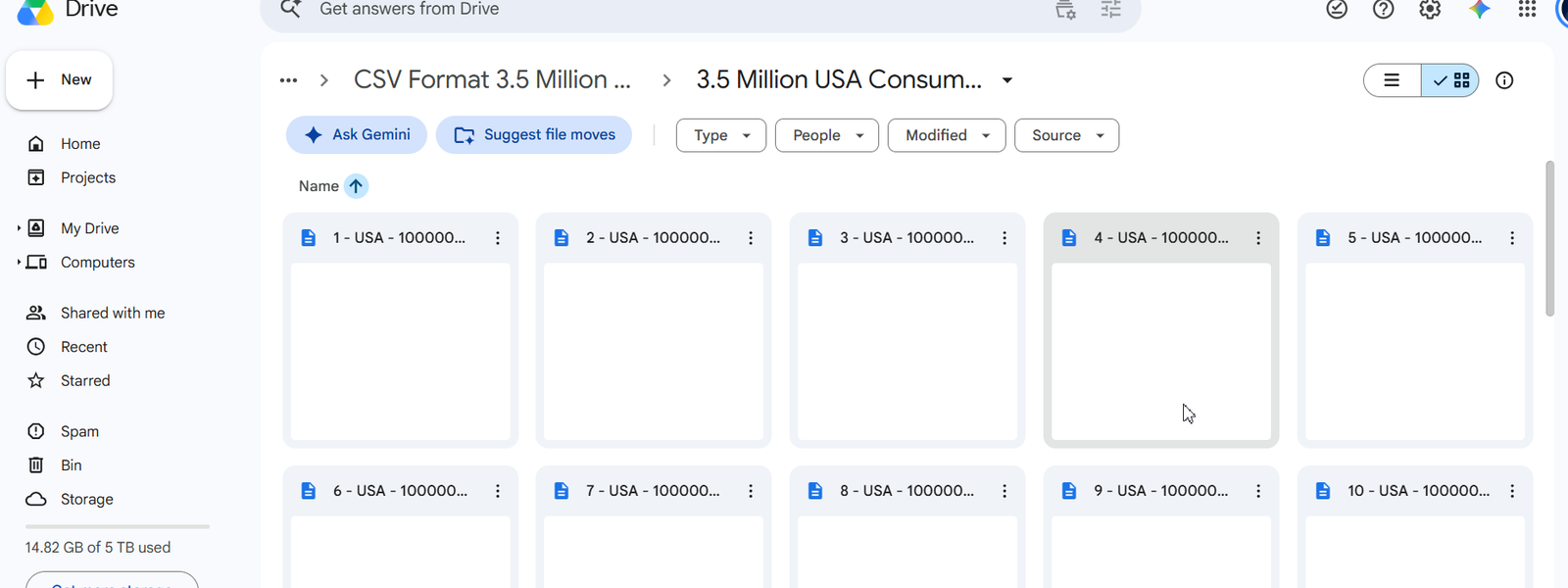Open more options for file 5 - USA
1568x588 pixels.
(x=1512, y=238)
